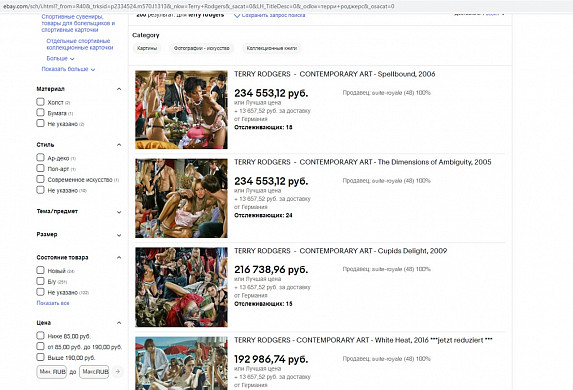Check the Выше 190,00 руб. price filter
Viewport: 573px width, 390px height.
tap(40, 357)
